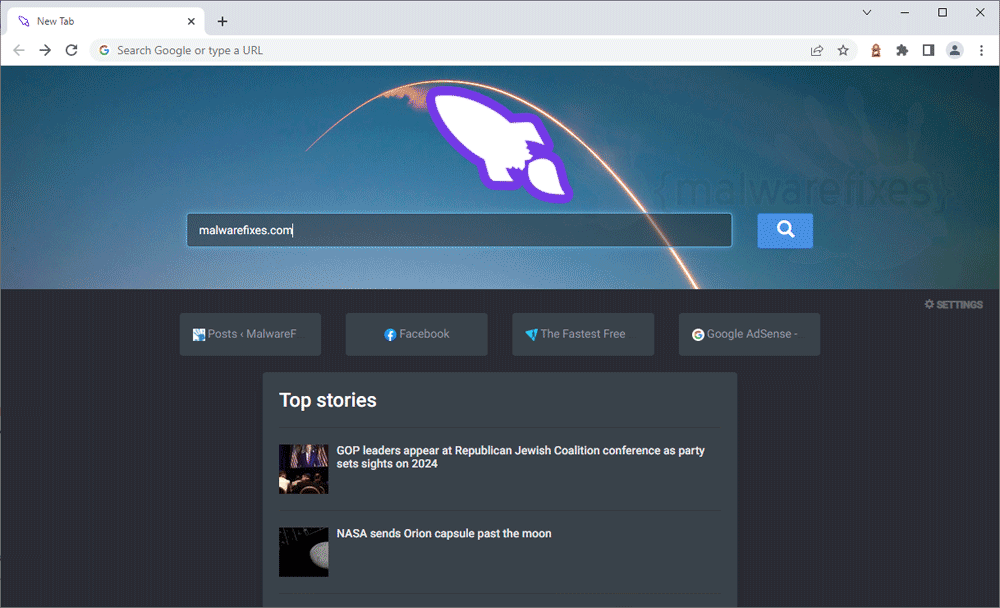Open the Extensions puzzle menu

click(902, 50)
